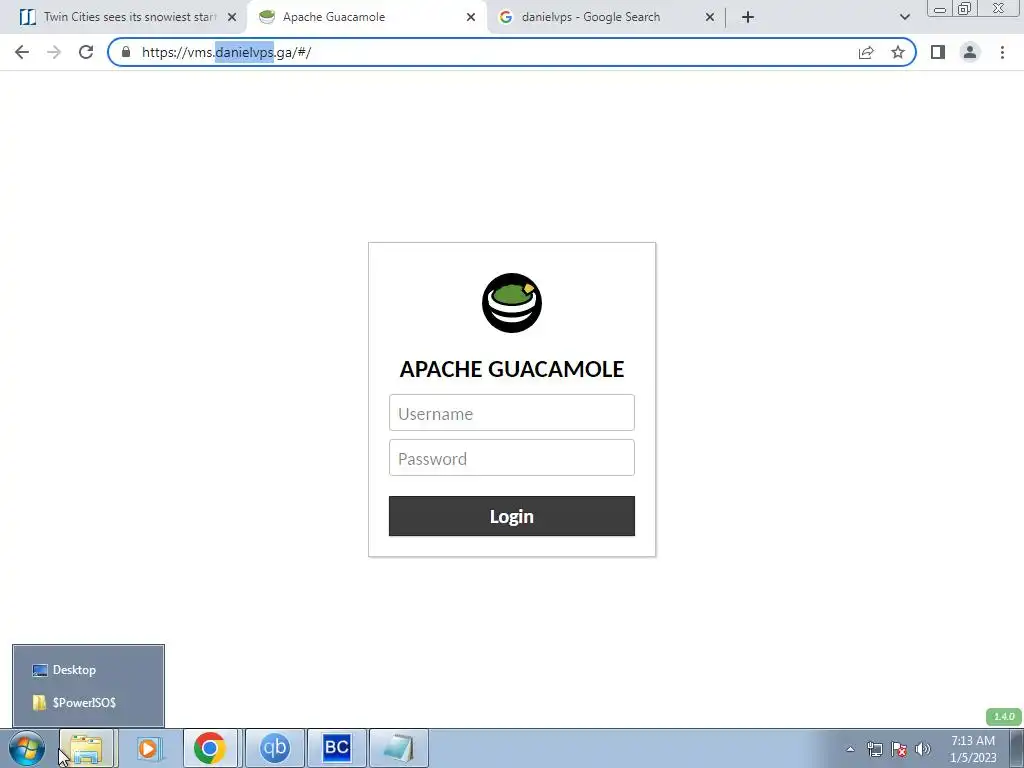Close the Twin Cities tab
This screenshot has height=768, width=1024.
coord(232,17)
